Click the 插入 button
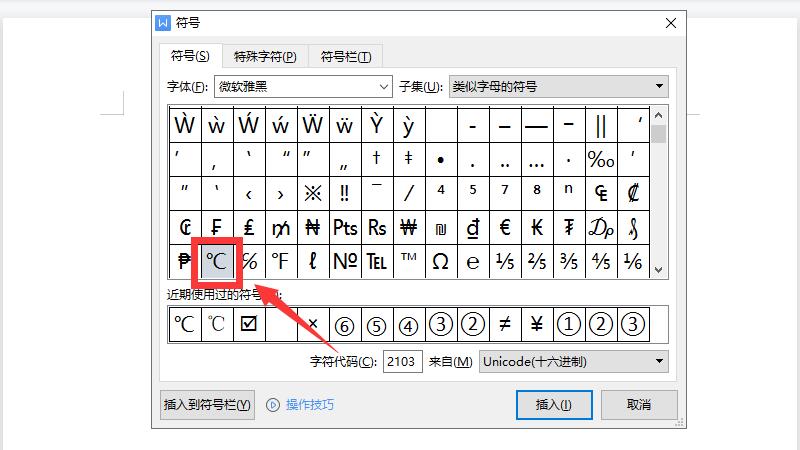 click(553, 405)
